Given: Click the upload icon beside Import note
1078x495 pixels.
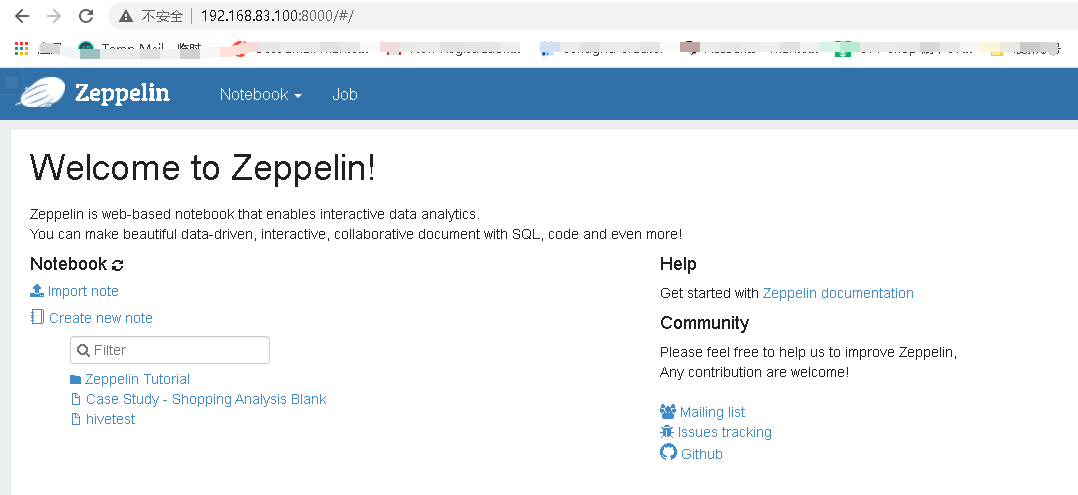Looking at the screenshot, I should [37, 291].
